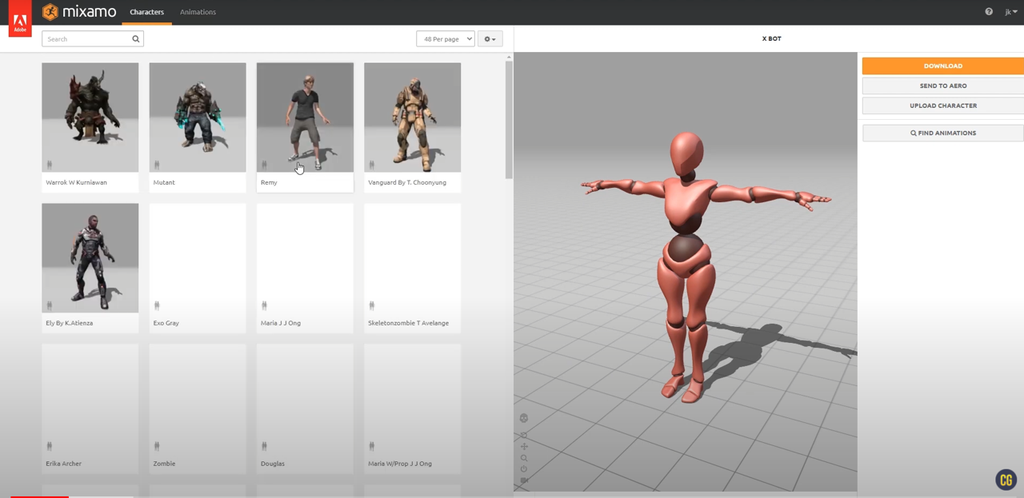Toggle skeleton view in 3D viewer
The height and width of the screenshot is (498, 1024).
tap(524, 418)
